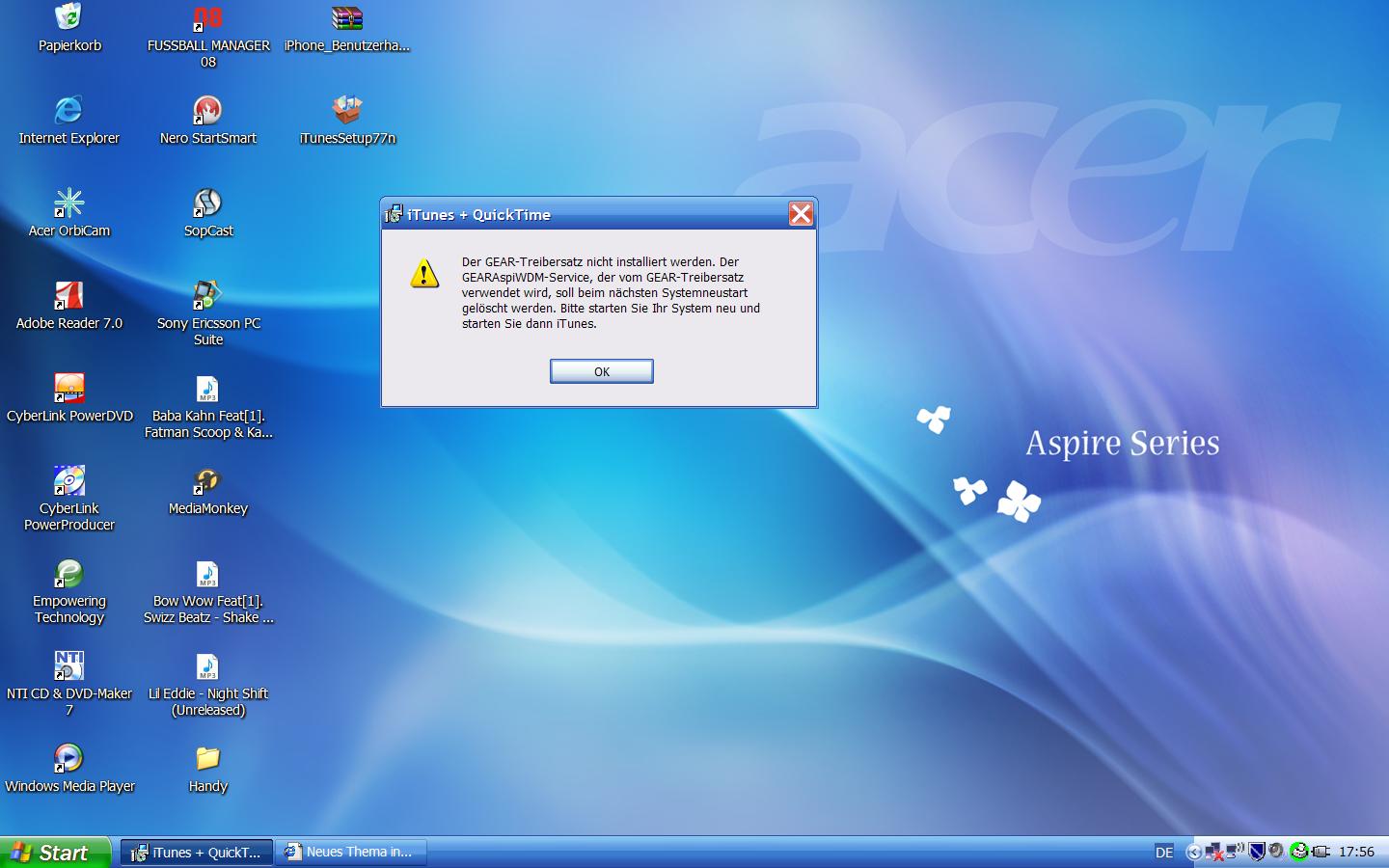
Task: Switch to Neues Thema taskbar window
Action: pyautogui.click(x=351, y=853)
